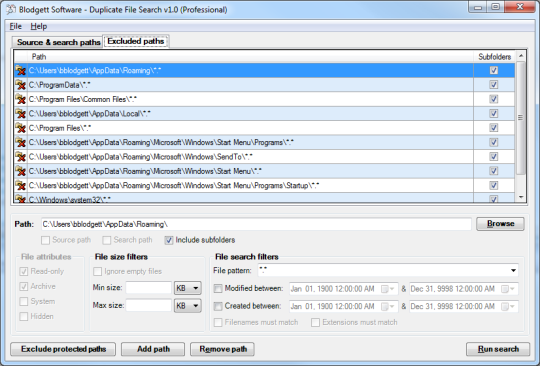Maximize the Duplicate File Search window
The image size is (540, 366).
(x=495, y=7)
